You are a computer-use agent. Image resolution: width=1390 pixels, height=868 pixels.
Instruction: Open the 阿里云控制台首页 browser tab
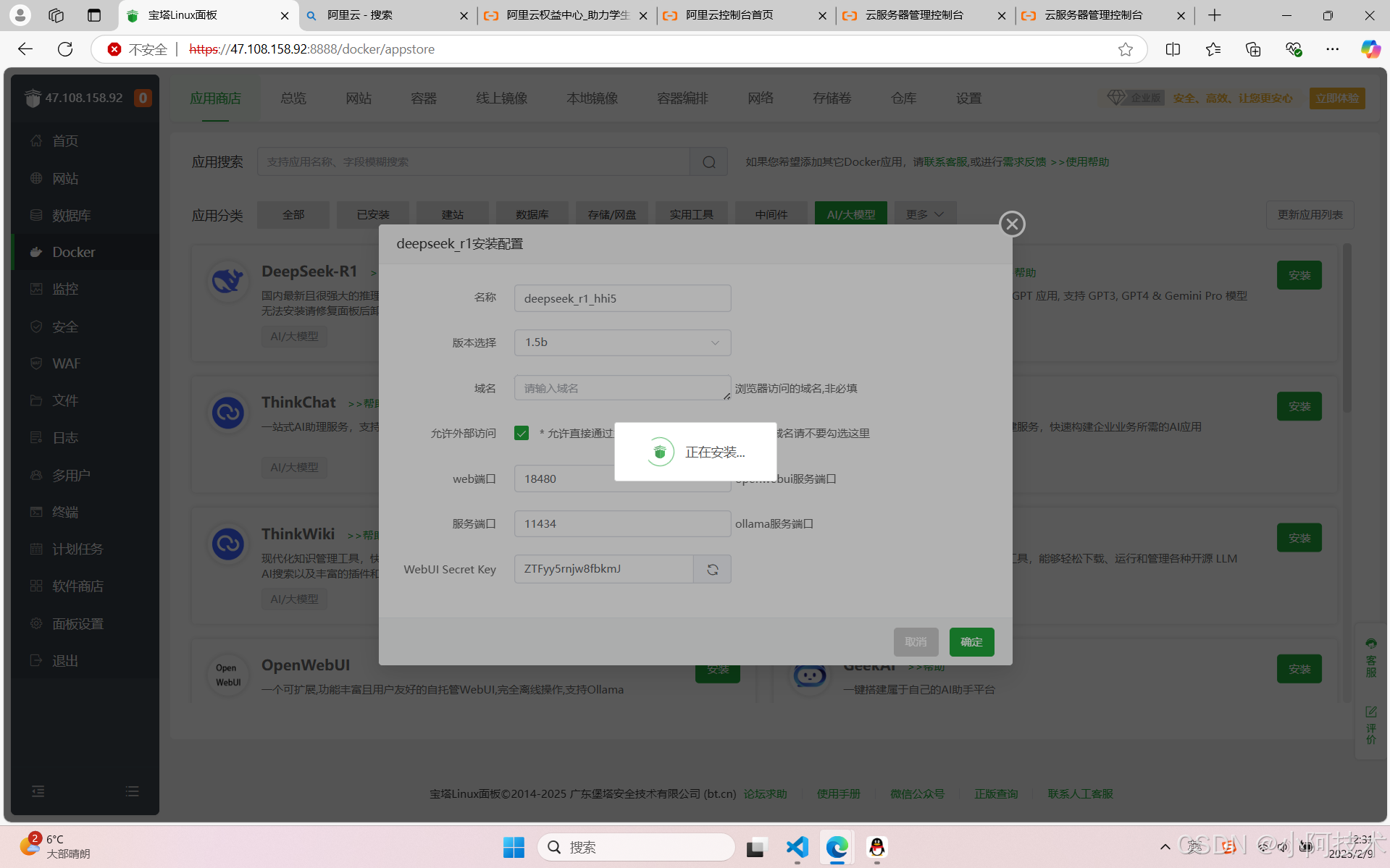coord(745,15)
